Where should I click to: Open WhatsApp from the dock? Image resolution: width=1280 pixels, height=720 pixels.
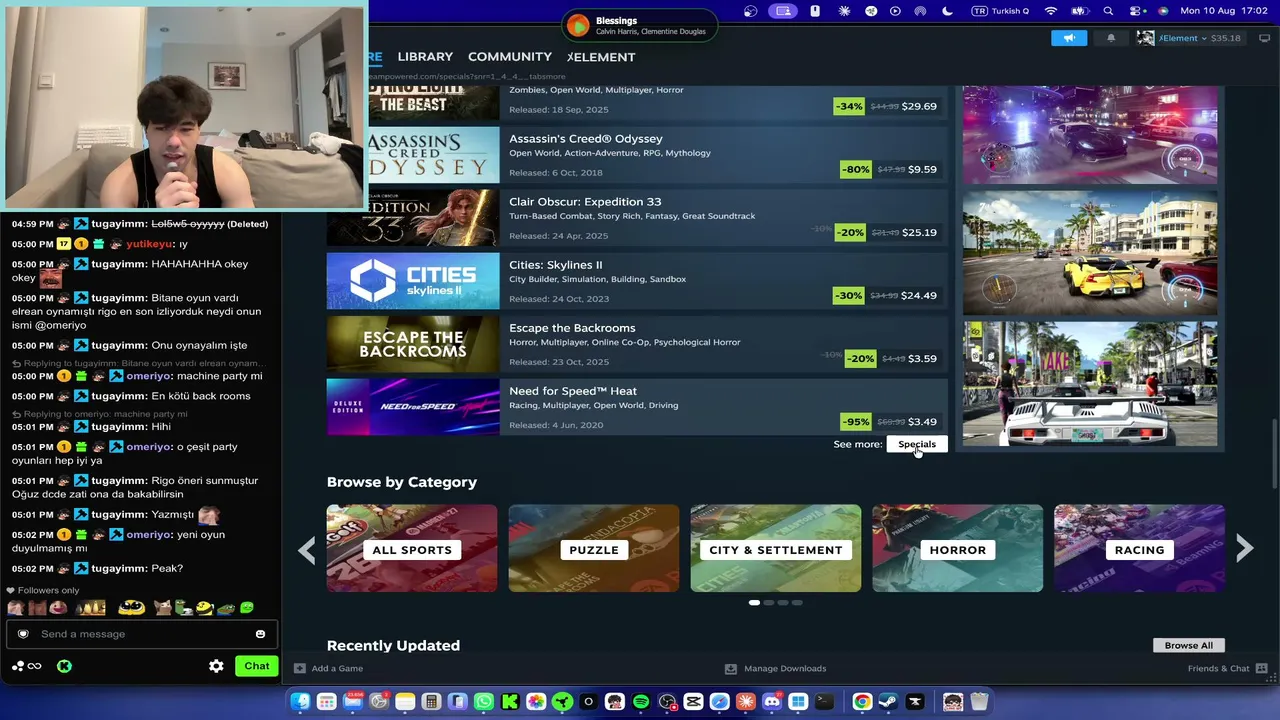click(484, 702)
